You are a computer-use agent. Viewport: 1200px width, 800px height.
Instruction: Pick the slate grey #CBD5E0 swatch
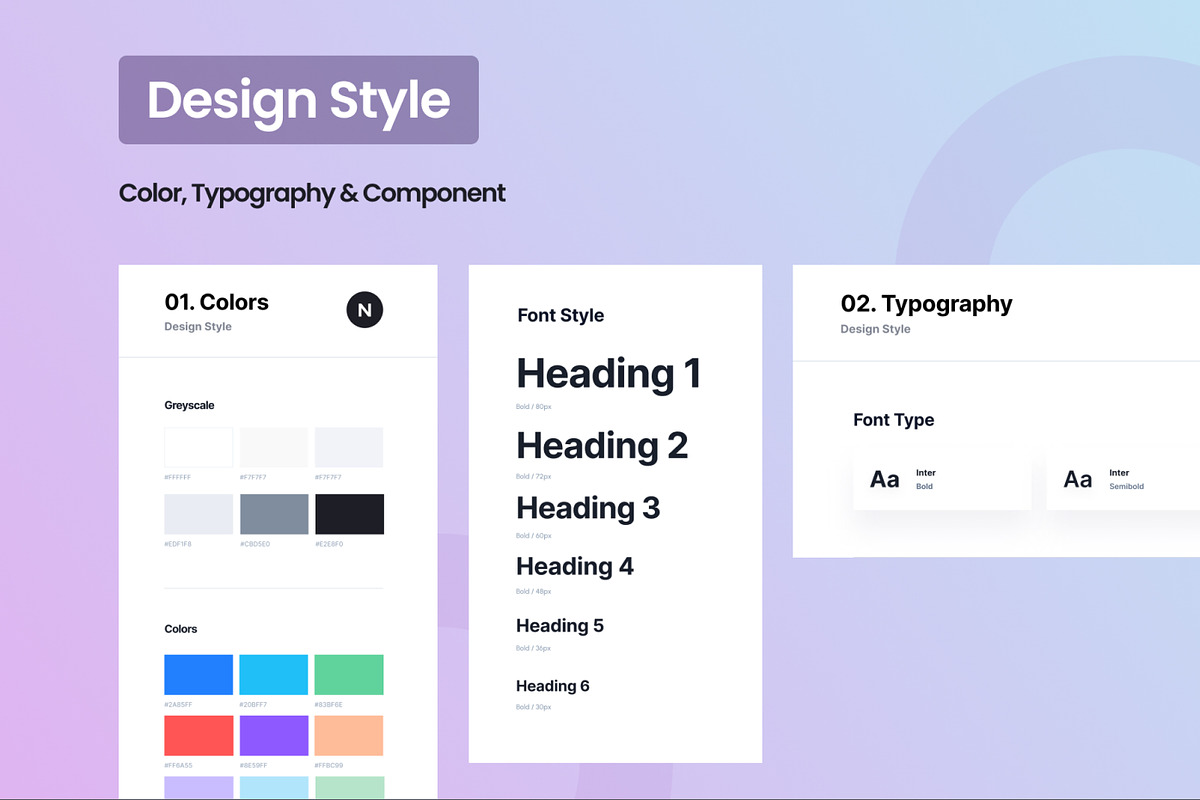(274, 514)
